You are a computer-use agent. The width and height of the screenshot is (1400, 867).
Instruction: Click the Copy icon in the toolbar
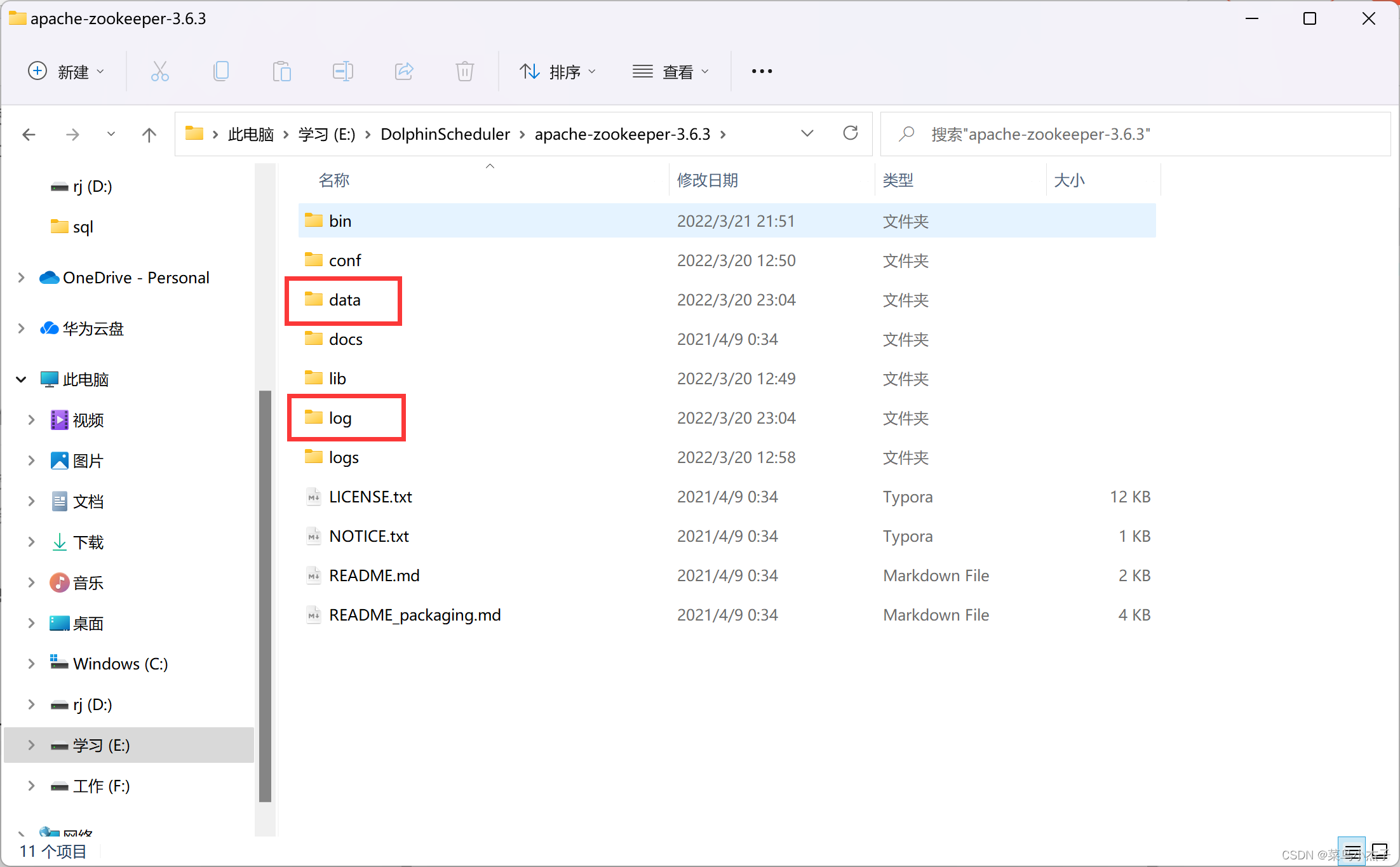(x=221, y=71)
